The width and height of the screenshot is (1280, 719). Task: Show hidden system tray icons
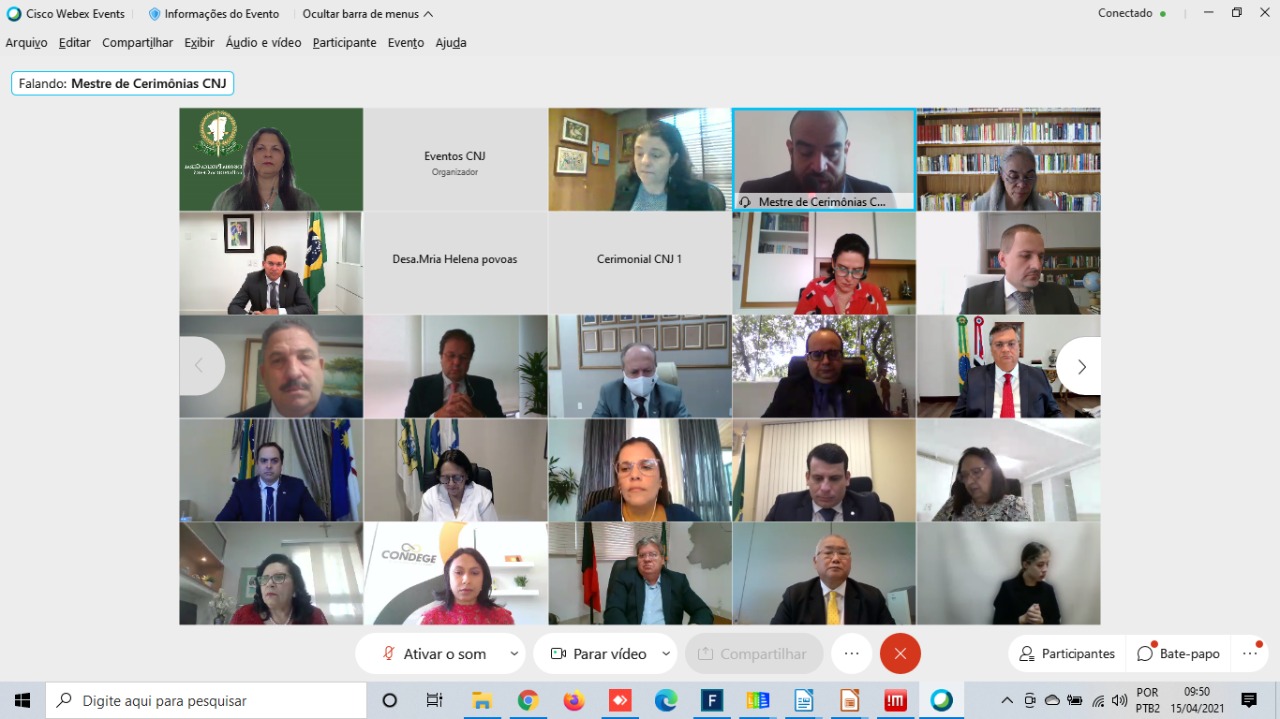coord(1007,701)
